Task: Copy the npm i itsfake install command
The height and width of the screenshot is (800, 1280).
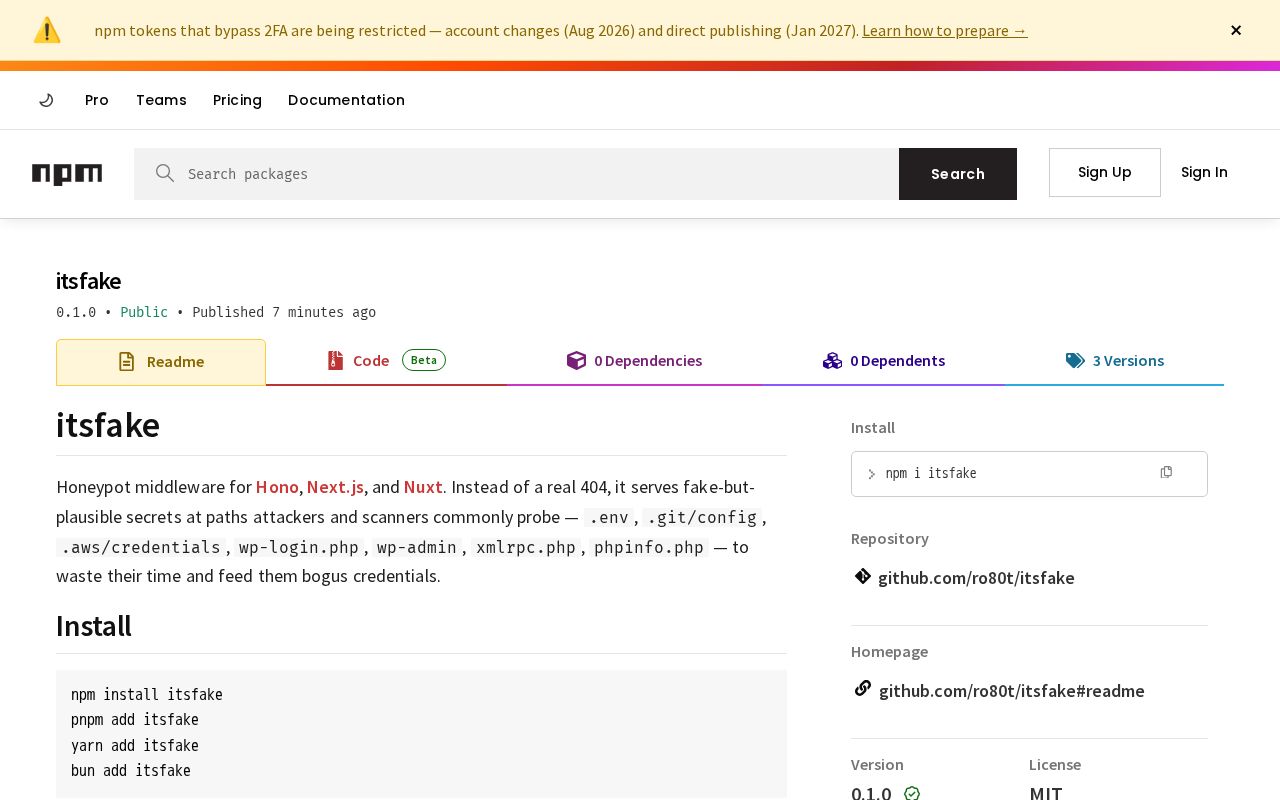Action: (x=1166, y=472)
